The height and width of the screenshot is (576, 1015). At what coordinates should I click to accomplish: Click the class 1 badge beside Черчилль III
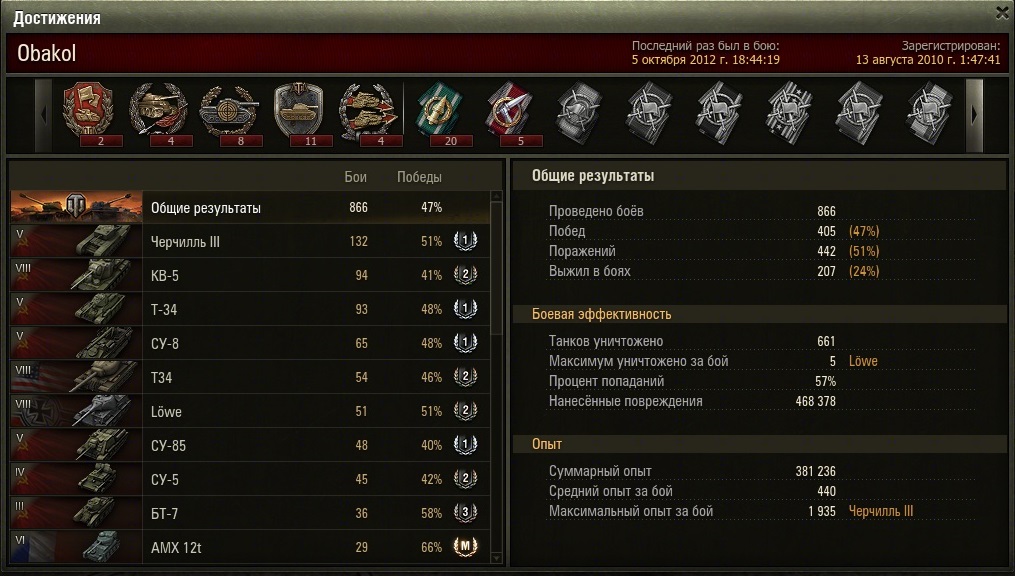click(465, 241)
